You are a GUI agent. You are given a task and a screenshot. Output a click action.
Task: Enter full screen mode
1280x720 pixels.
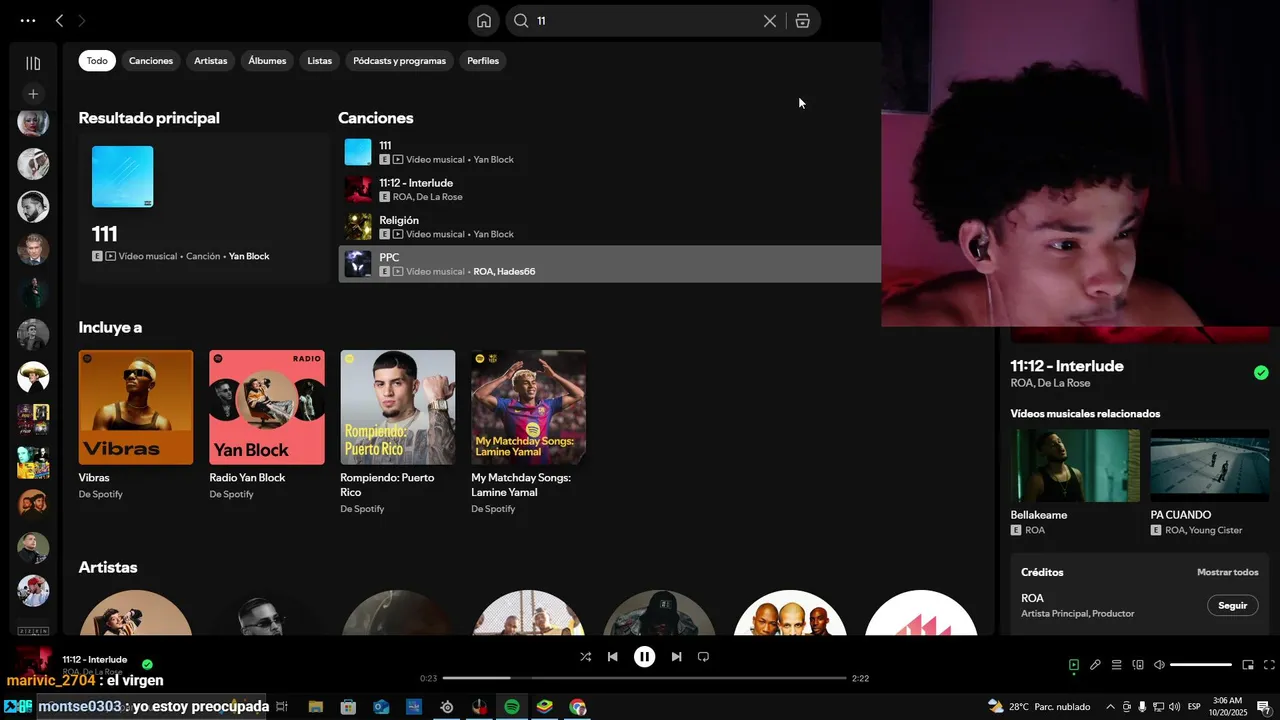tap(1270, 665)
